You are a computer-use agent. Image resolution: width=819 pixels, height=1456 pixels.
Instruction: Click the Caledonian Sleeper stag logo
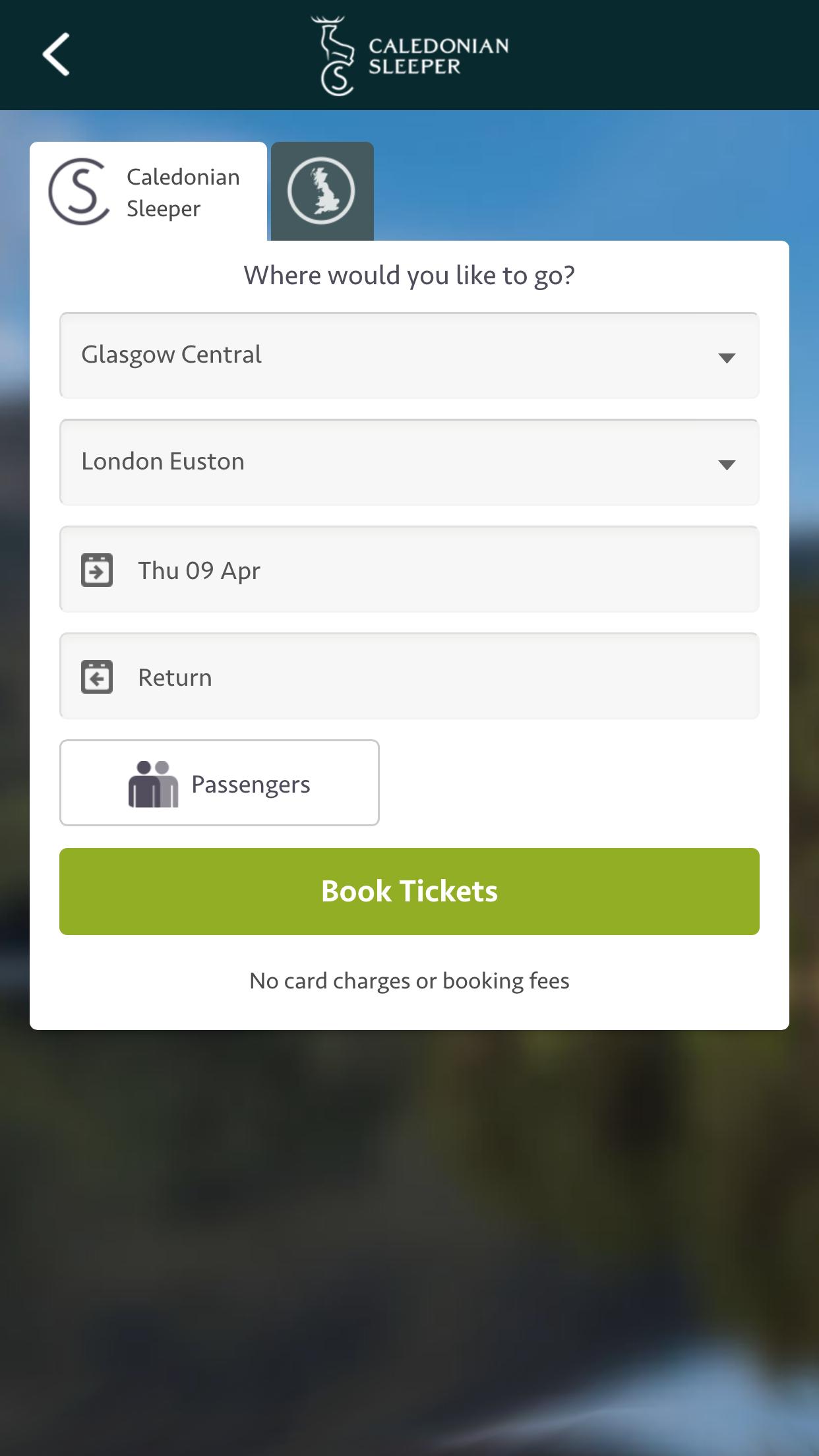click(333, 53)
